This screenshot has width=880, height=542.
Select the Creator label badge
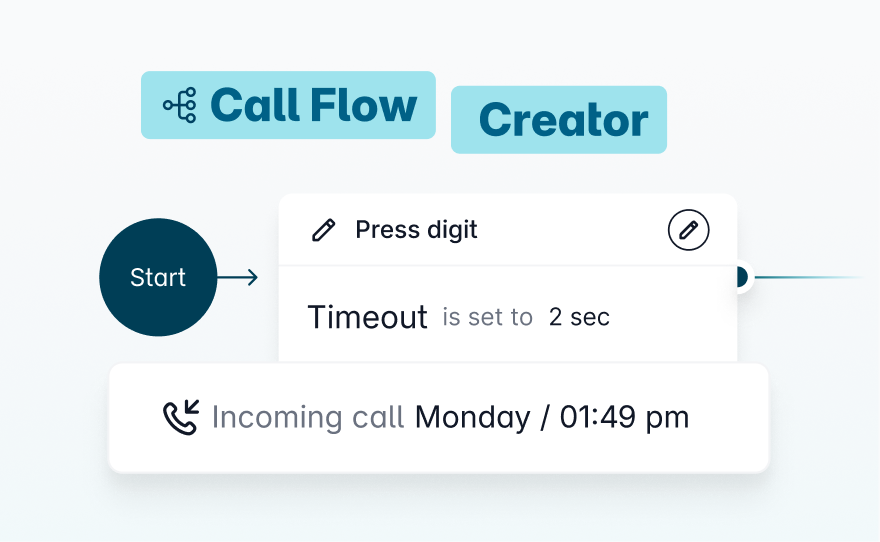(x=559, y=120)
